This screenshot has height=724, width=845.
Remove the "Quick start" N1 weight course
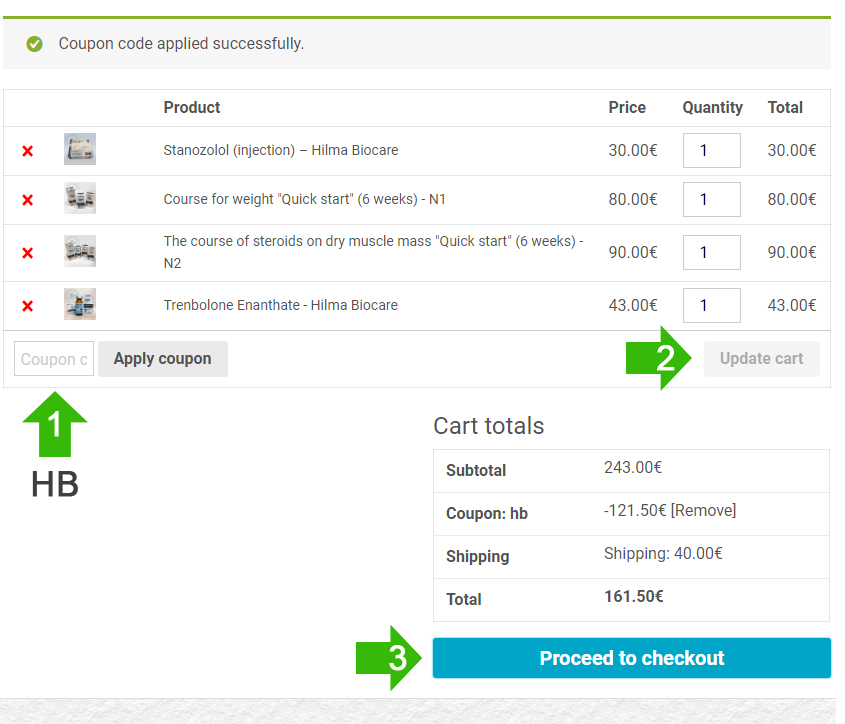click(x=28, y=200)
